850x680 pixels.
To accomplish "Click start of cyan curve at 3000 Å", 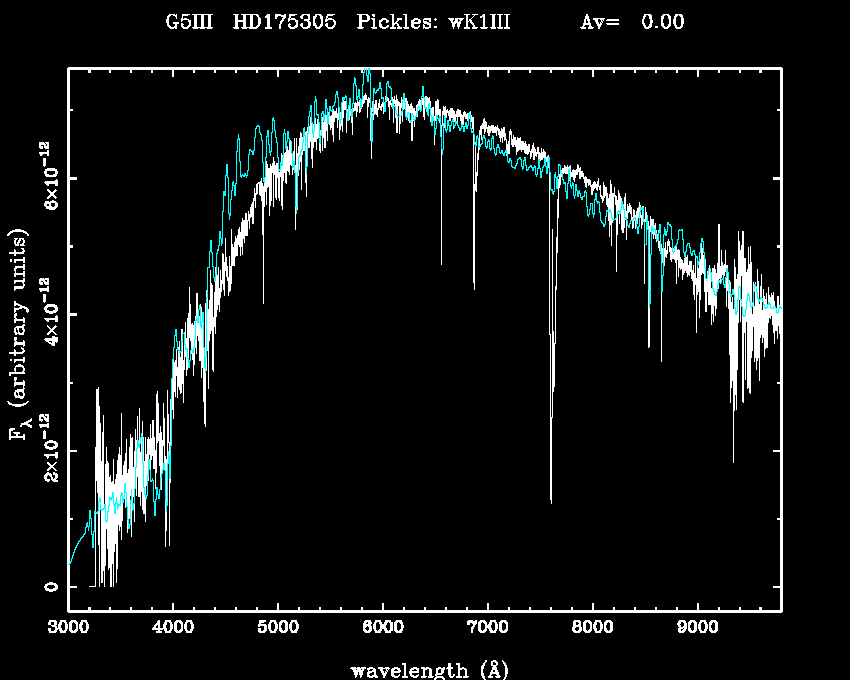I will pos(69,565).
